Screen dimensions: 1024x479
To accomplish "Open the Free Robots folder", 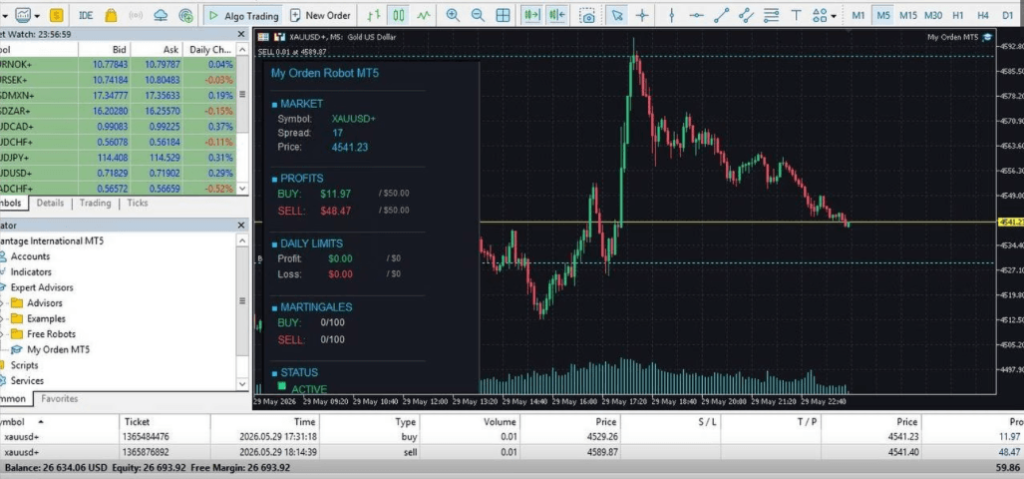I will pyautogui.click(x=51, y=334).
